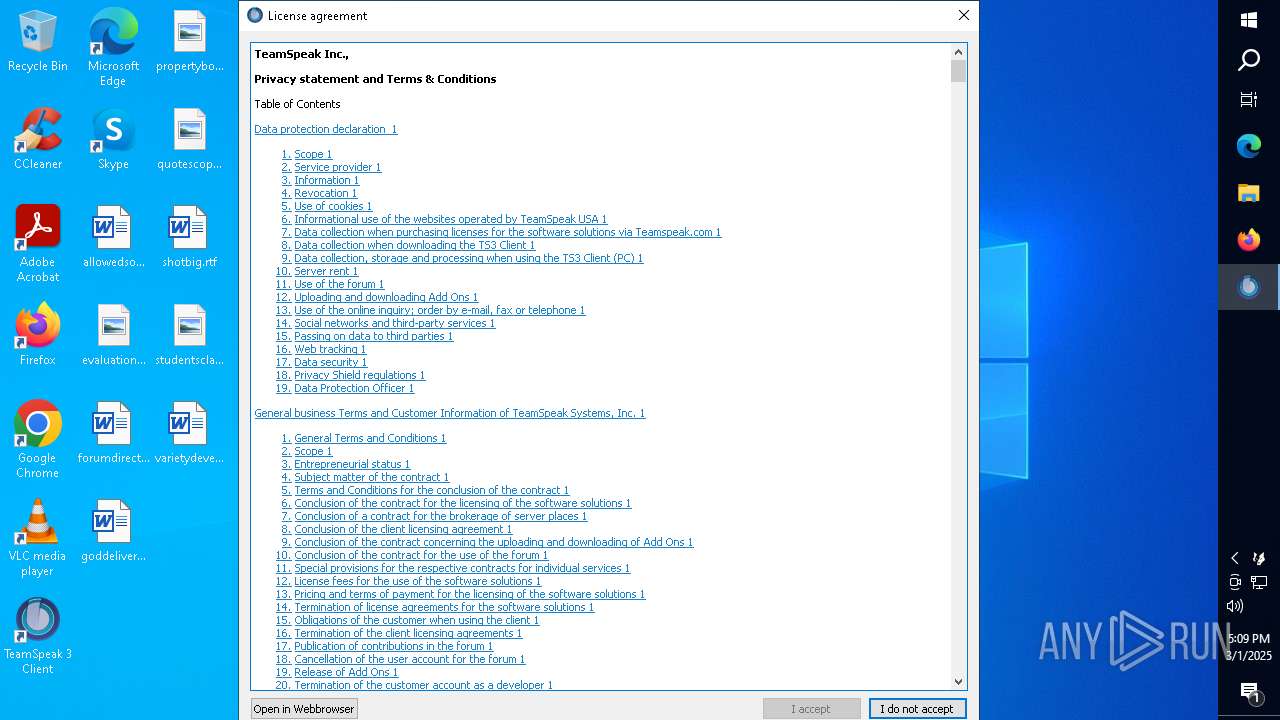Follow the Use of cookies link

[x=333, y=206]
